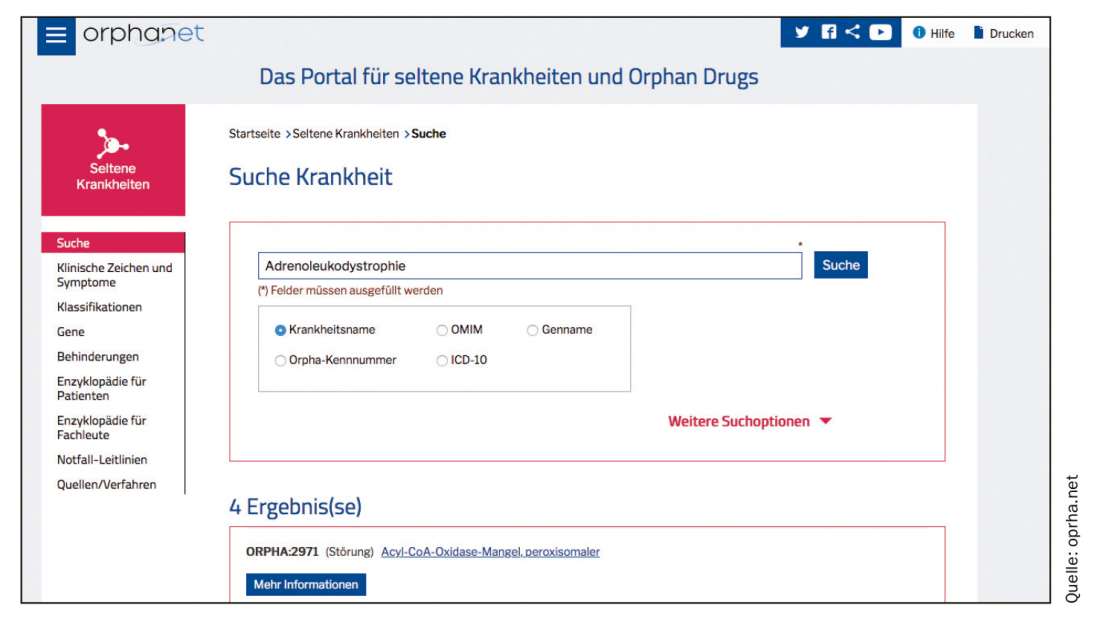Click the share icon in header
The height and width of the screenshot is (625, 1100).
(x=852, y=32)
